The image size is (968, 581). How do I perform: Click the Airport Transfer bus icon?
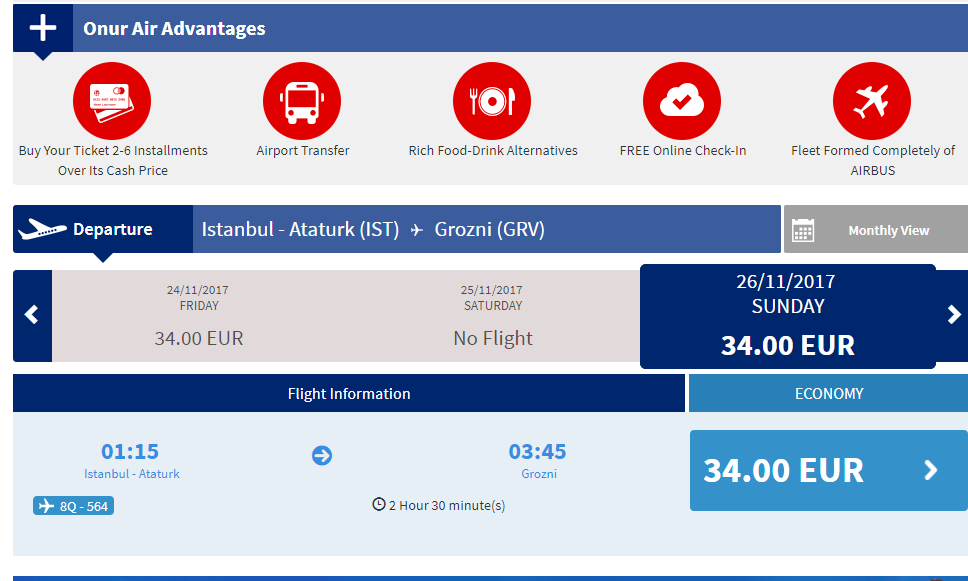[x=302, y=101]
